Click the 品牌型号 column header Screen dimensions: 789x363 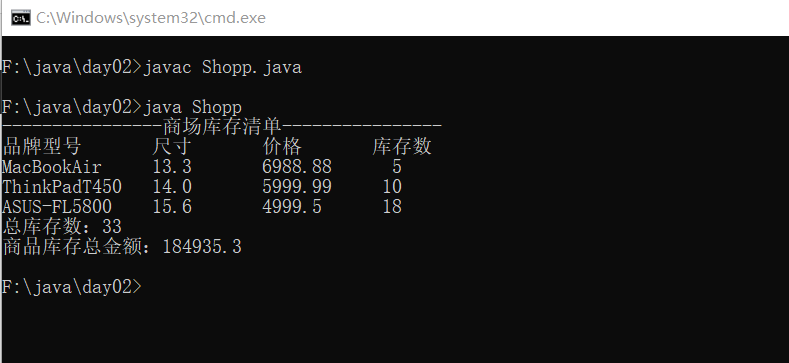pyautogui.click(x=41, y=147)
